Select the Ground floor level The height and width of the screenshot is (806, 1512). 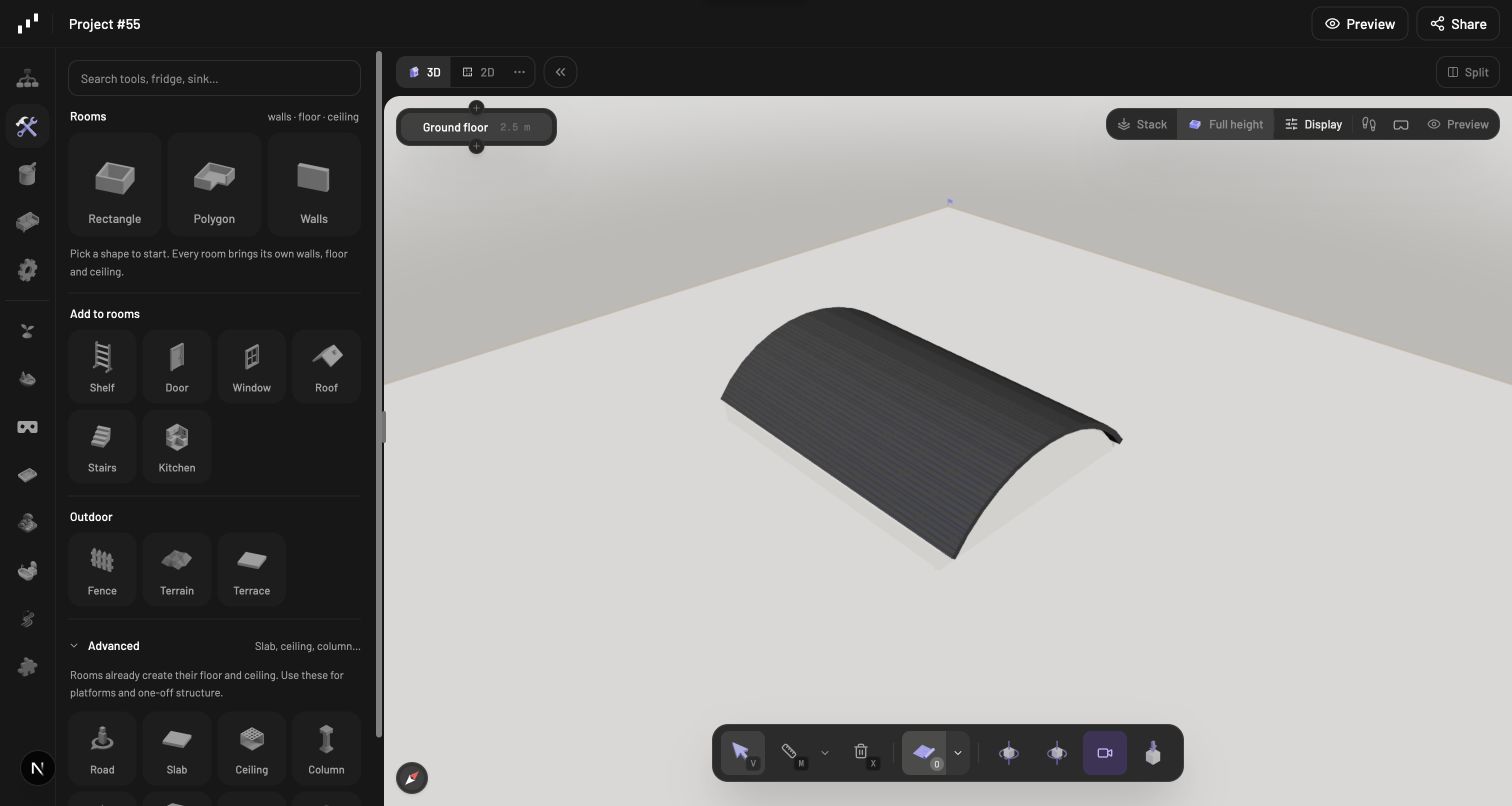pos(476,127)
